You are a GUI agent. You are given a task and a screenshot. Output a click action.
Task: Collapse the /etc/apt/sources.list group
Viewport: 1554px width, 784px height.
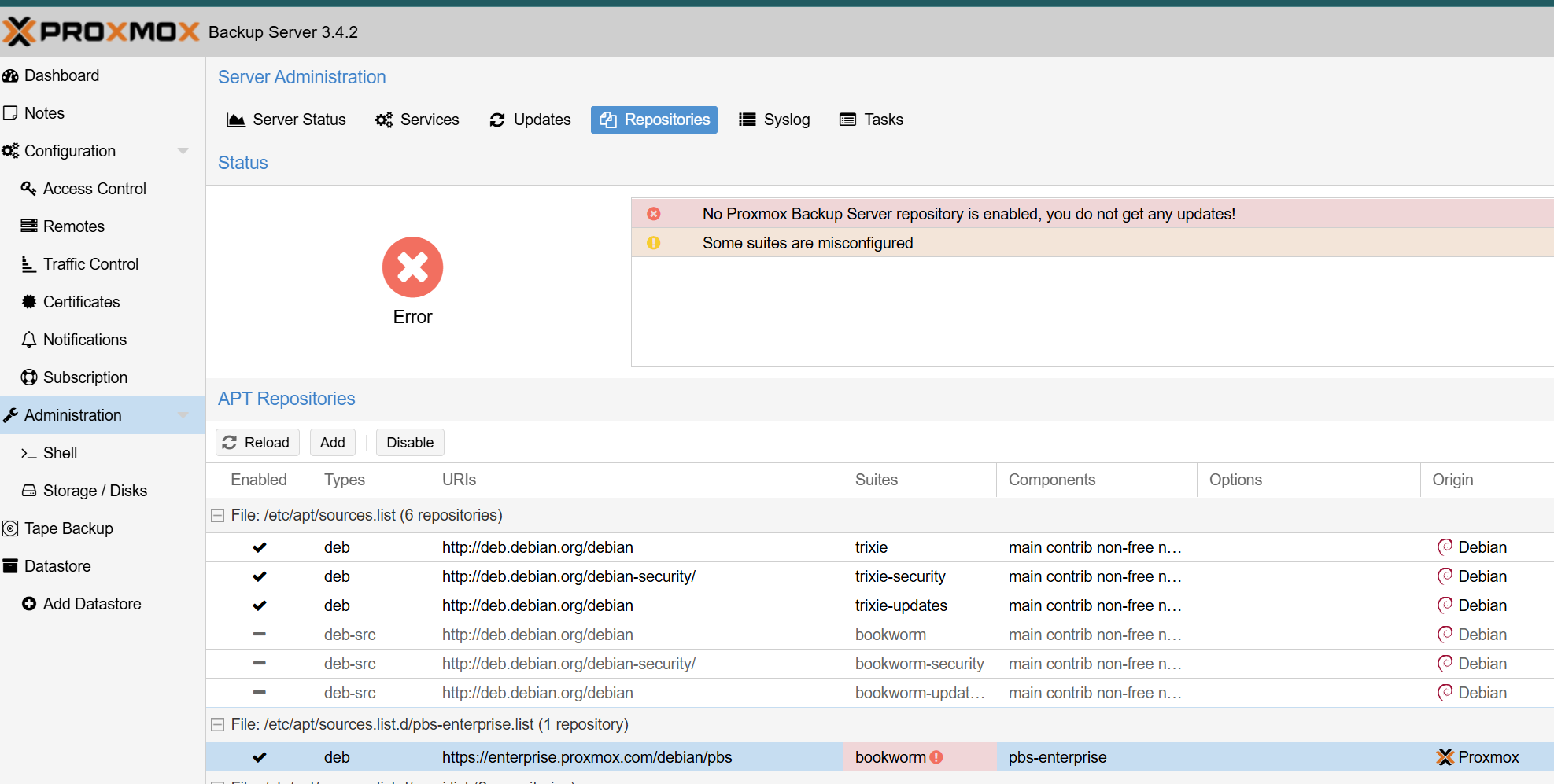(x=218, y=516)
